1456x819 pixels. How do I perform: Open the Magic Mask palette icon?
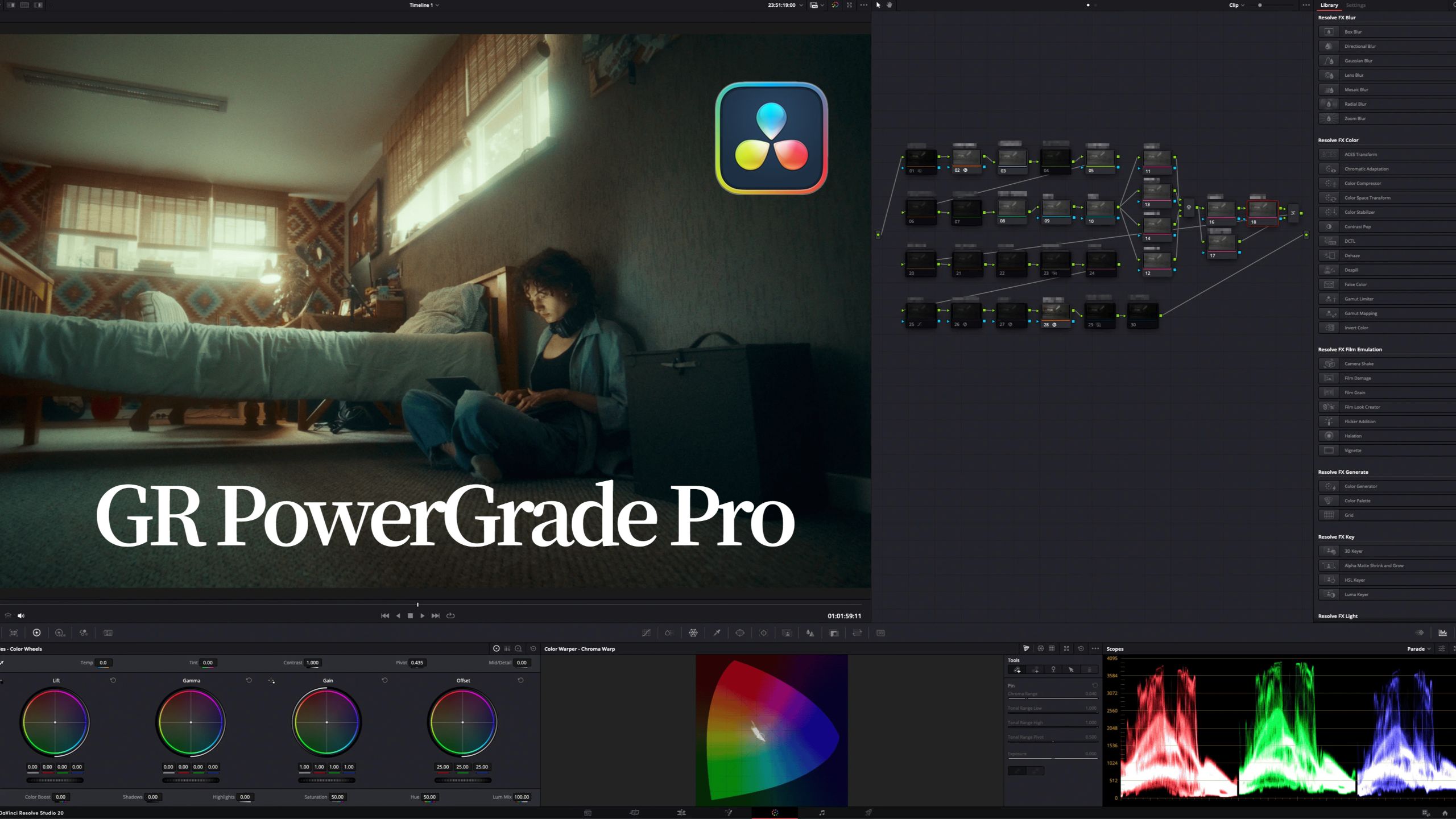coord(787,632)
